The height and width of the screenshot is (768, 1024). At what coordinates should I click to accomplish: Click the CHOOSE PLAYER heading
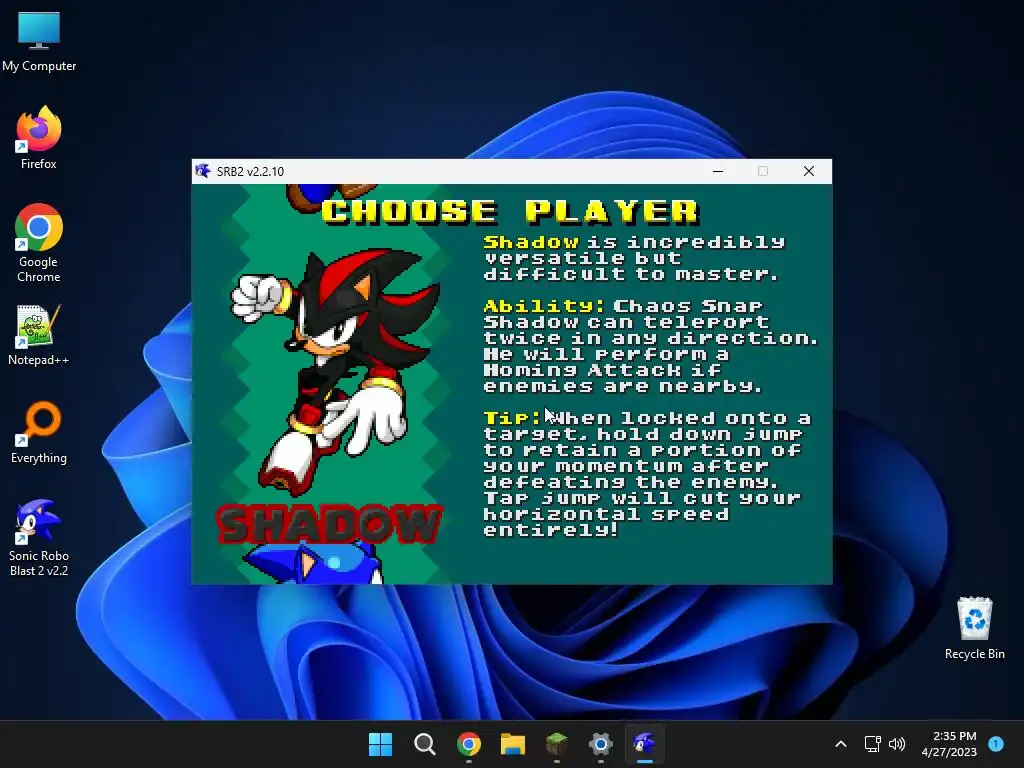click(x=510, y=211)
